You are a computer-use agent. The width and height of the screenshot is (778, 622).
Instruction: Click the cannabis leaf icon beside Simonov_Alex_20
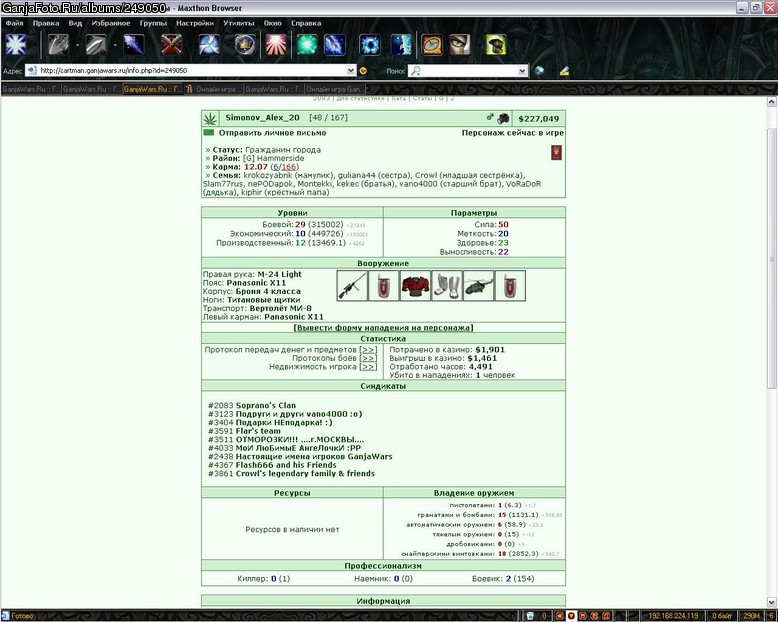(x=210, y=119)
